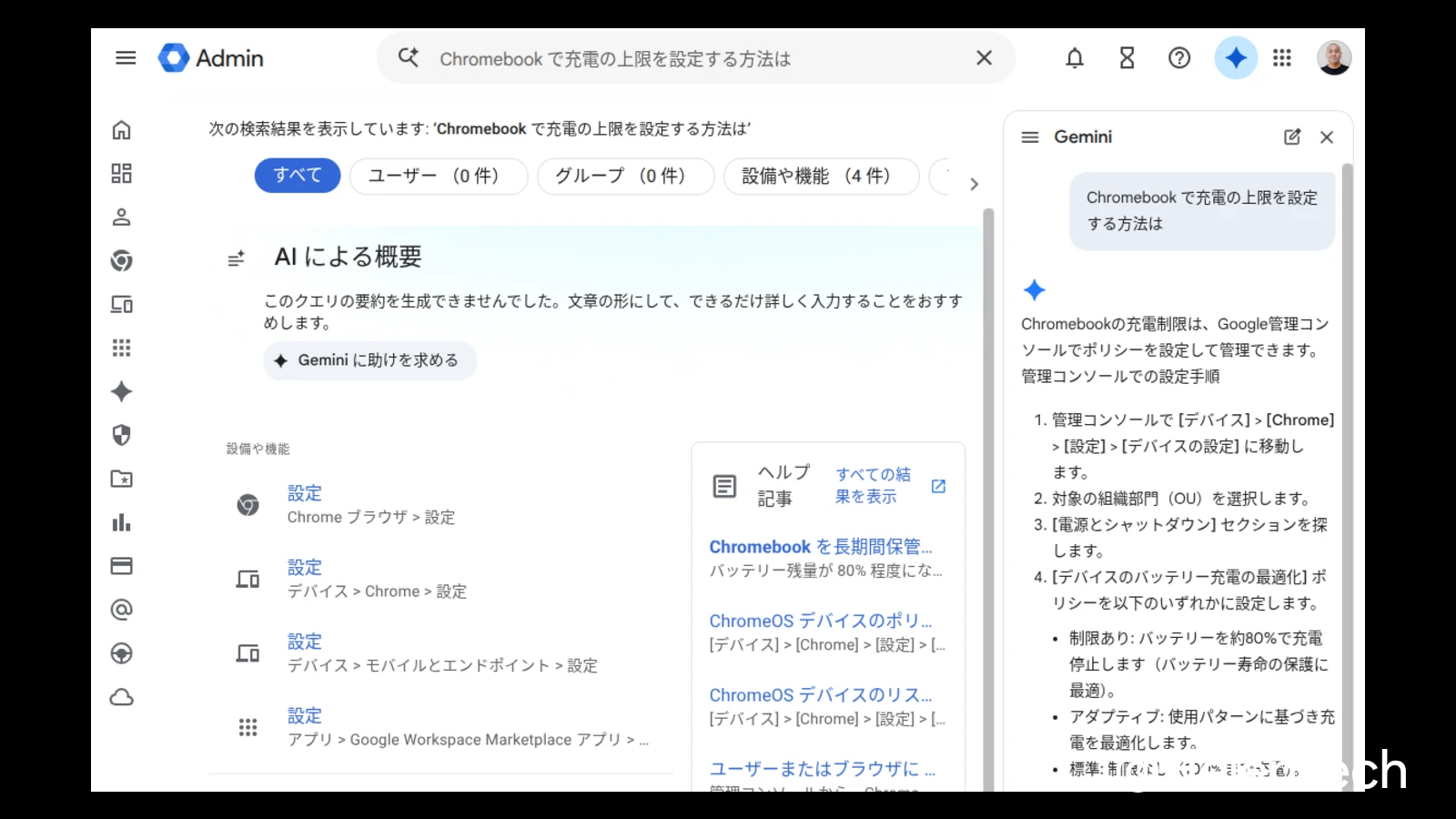Click the 次の検索結果を表示しています heading text

click(x=480, y=129)
